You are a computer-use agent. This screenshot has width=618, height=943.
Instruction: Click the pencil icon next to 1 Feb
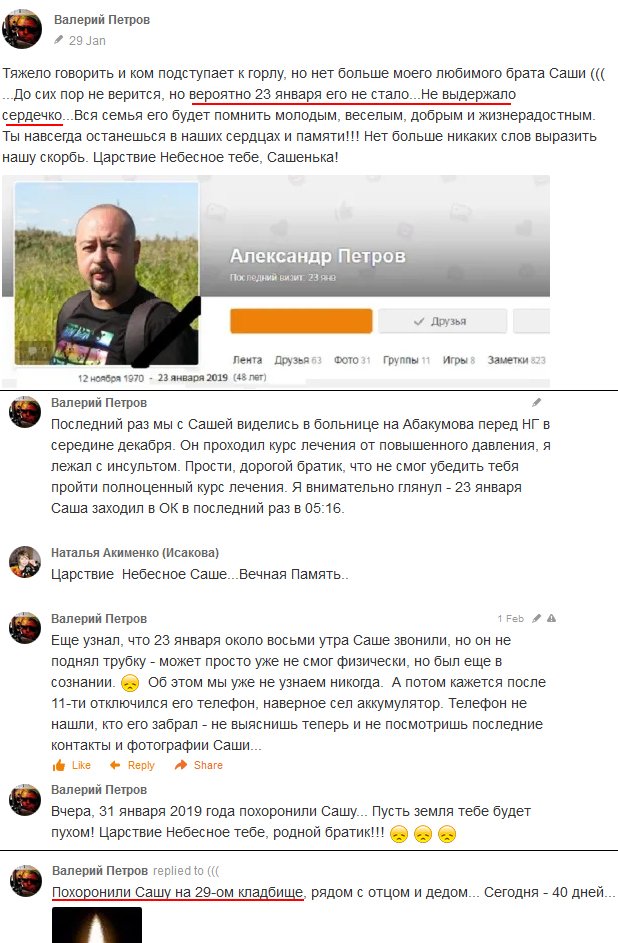coord(536,618)
